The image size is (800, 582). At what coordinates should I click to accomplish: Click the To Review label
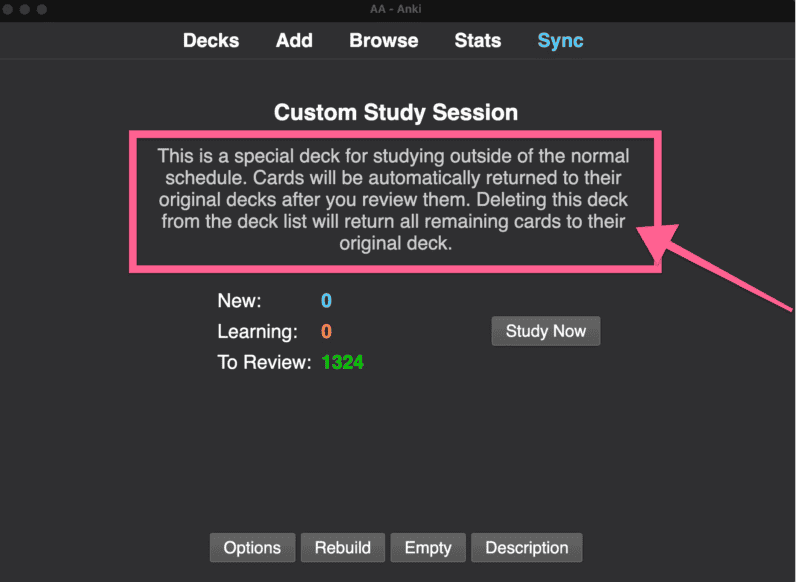pos(264,362)
